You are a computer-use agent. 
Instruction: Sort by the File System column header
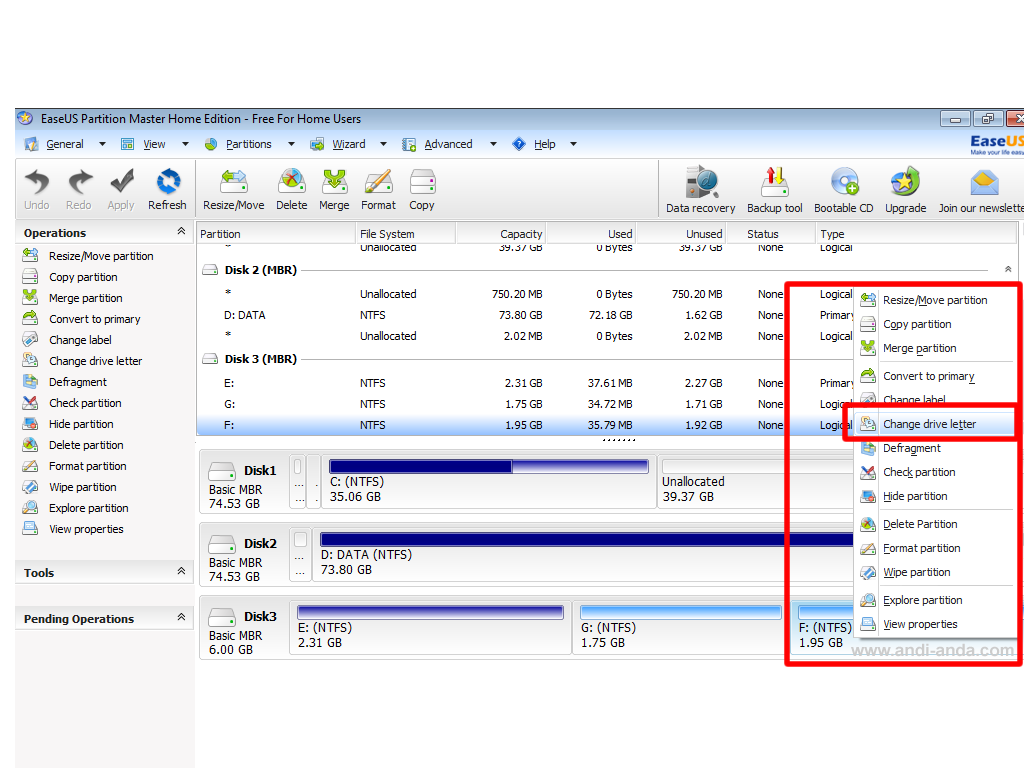[x=405, y=234]
